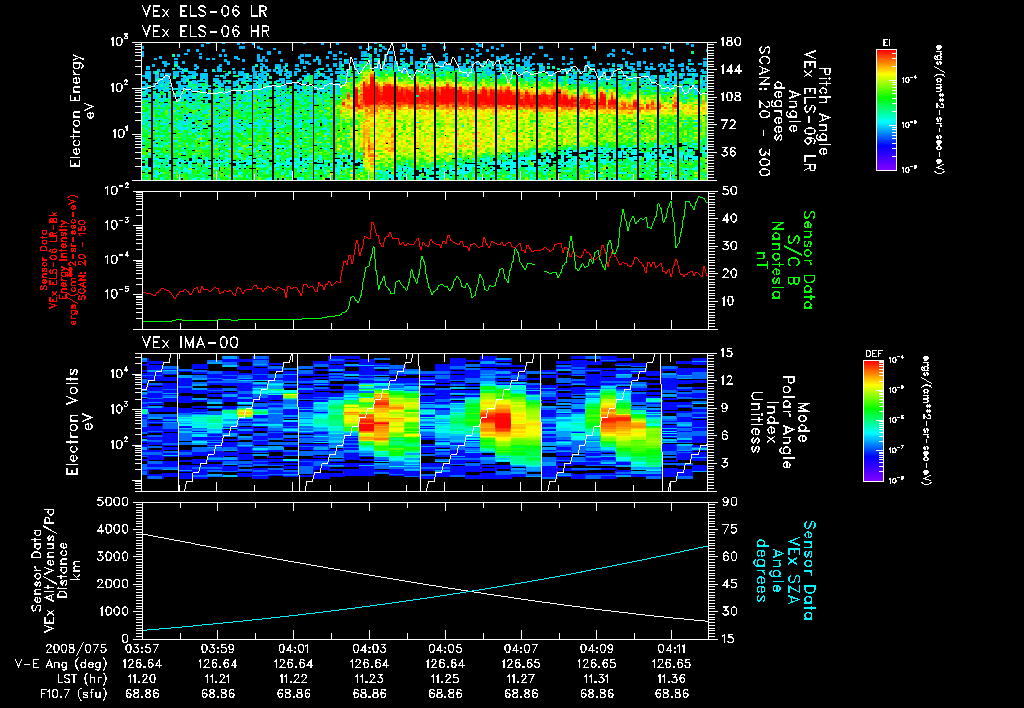Click the 'VEx ELS-06 LR' title text

tap(204, 12)
